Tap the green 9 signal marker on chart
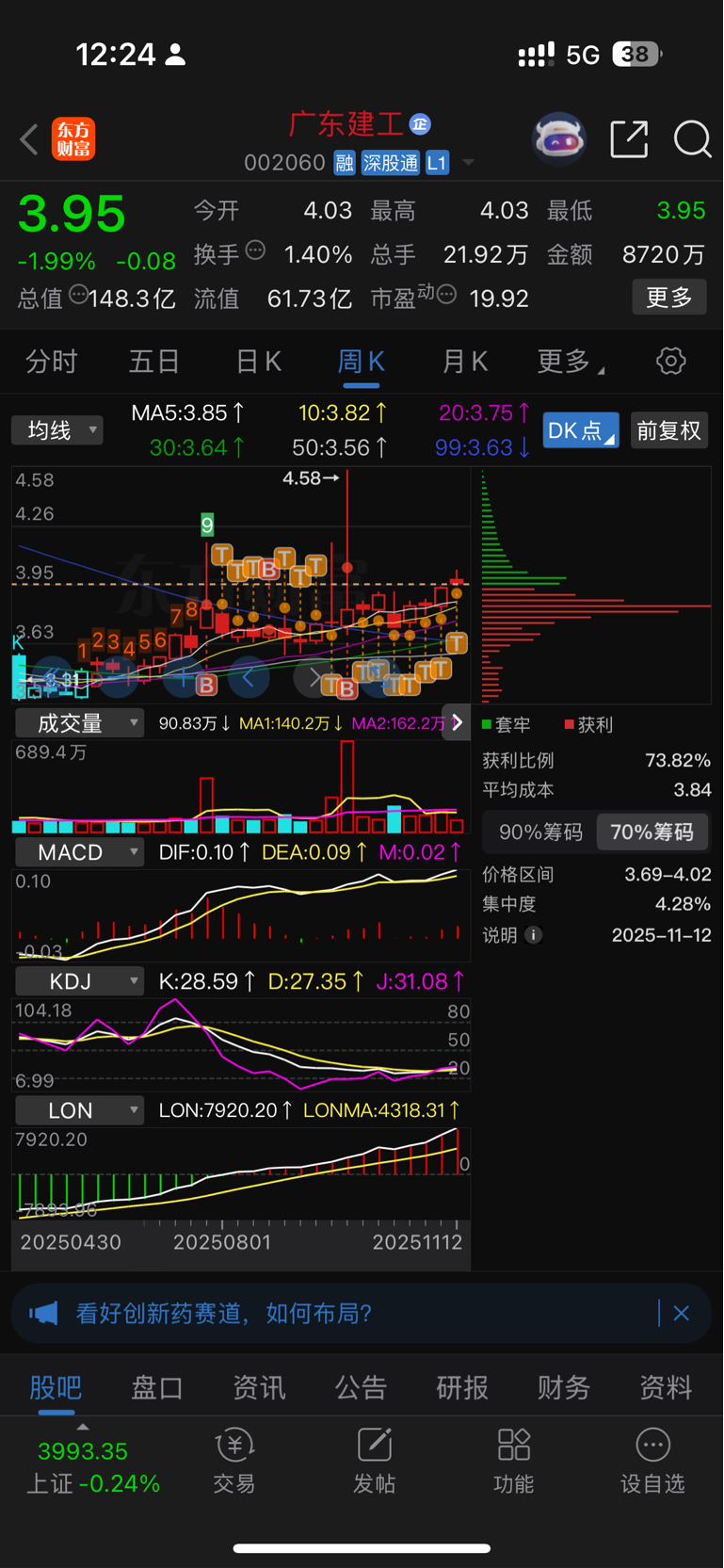Screen dimensions: 724x1568 207,525
